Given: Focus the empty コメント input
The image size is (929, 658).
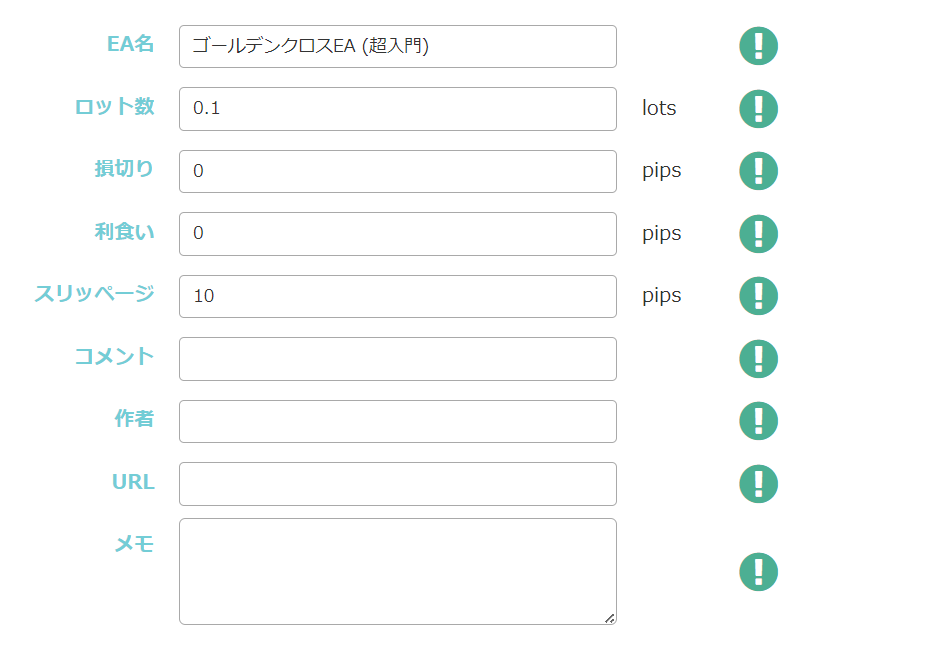Looking at the screenshot, I should [397, 358].
